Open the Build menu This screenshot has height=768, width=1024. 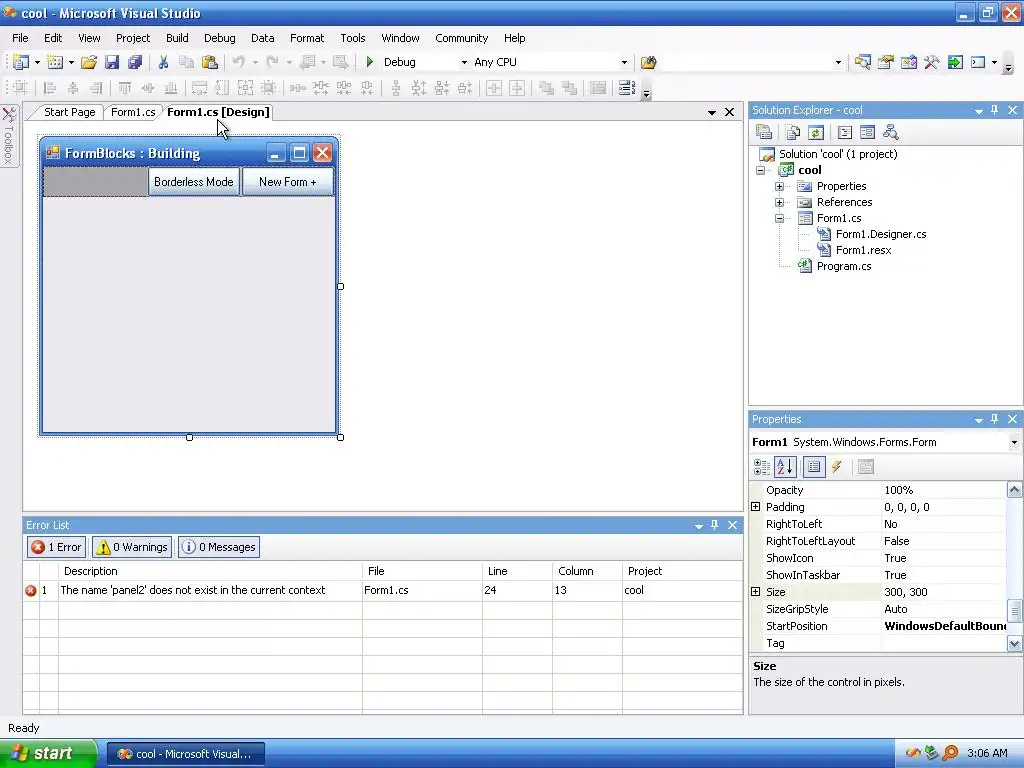coord(177,38)
